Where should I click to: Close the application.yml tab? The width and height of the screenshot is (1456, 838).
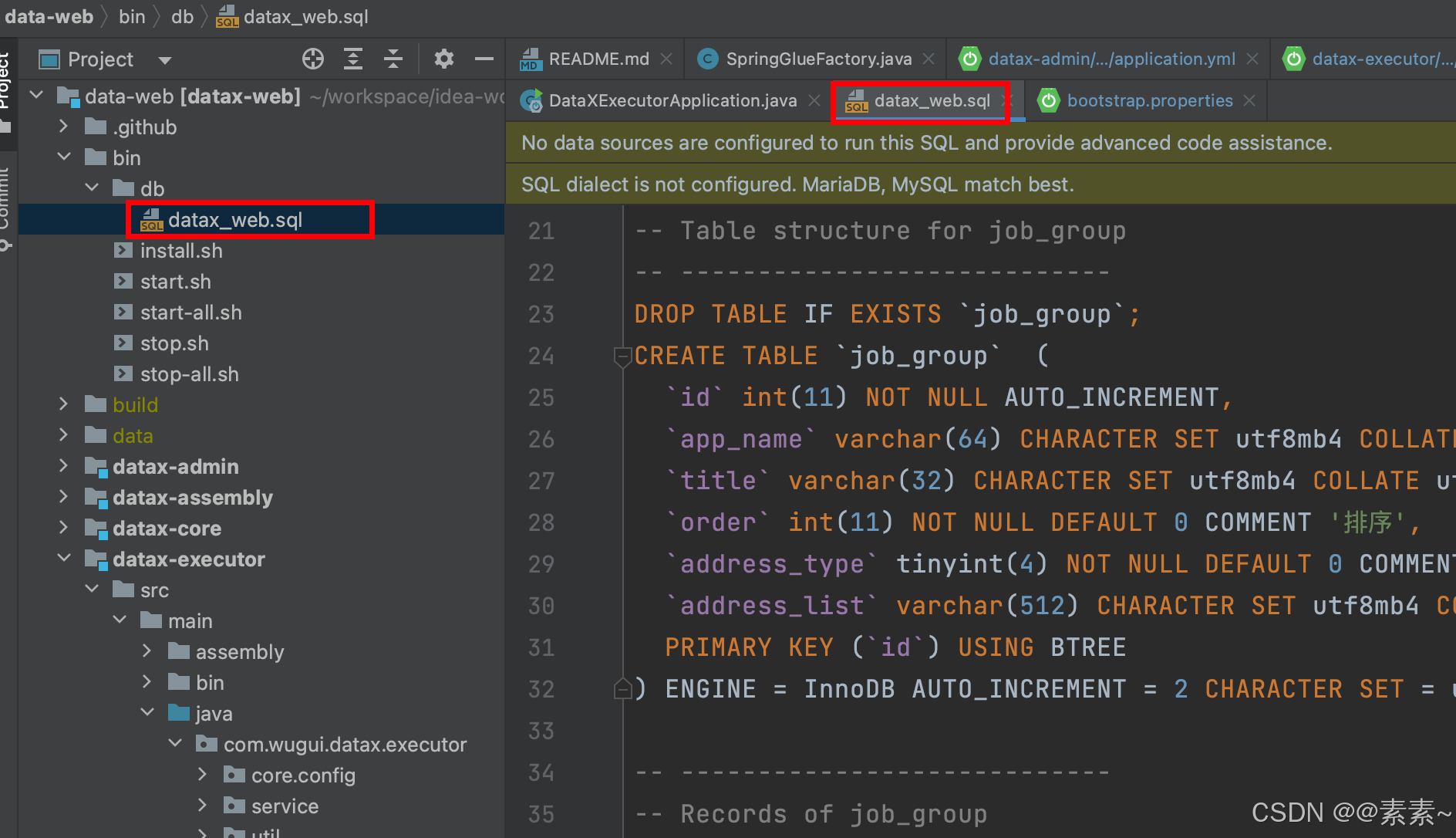pos(1253,59)
